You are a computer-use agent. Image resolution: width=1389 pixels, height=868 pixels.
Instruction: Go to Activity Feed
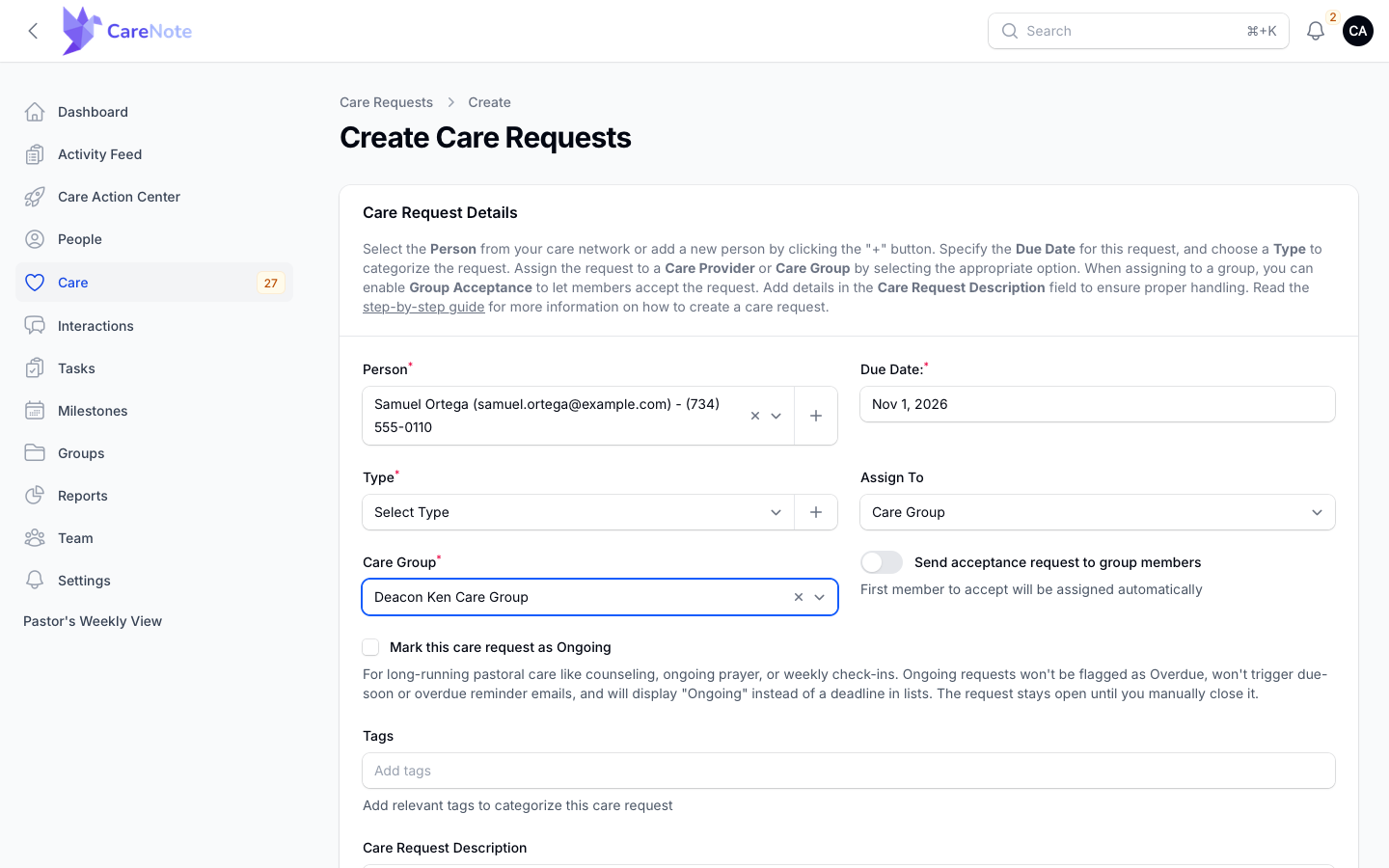coord(154,154)
